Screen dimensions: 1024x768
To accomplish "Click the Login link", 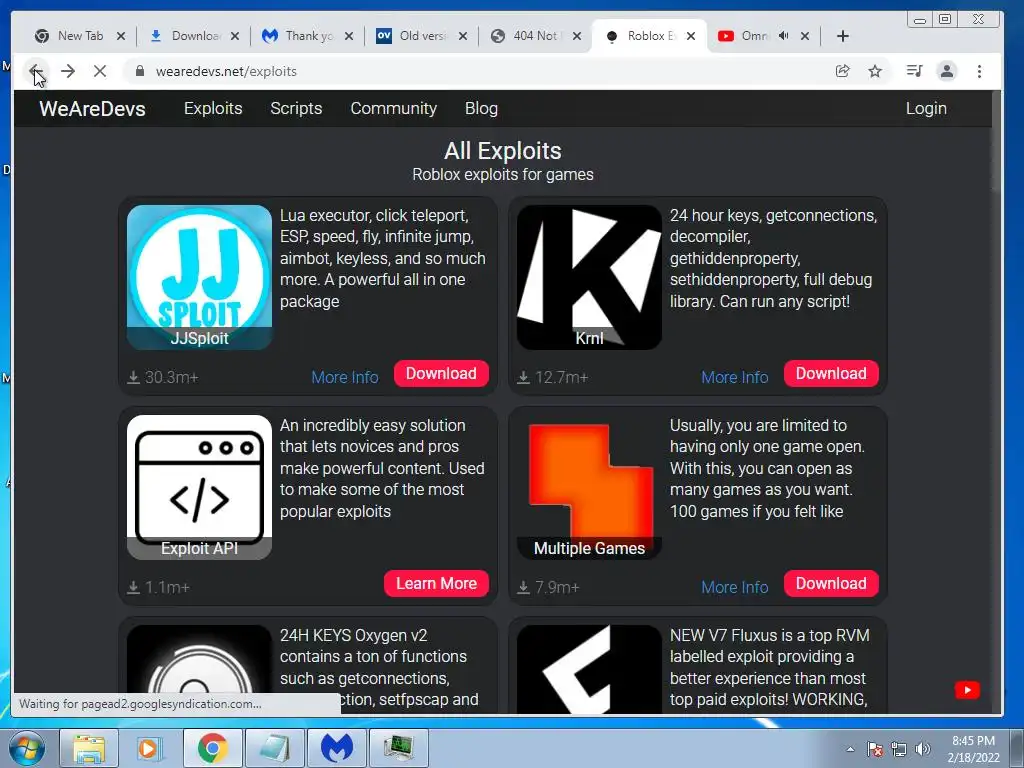I will pyautogui.click(x=926, y=108).
